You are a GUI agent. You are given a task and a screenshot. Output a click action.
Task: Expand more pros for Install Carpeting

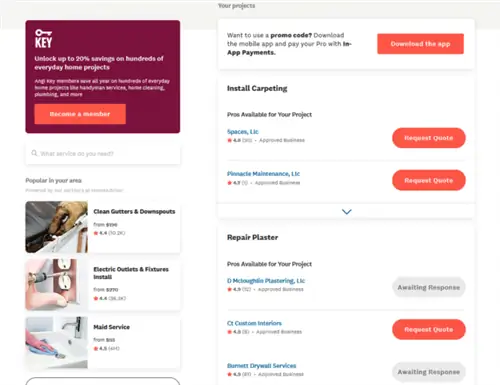coord(347,212)
